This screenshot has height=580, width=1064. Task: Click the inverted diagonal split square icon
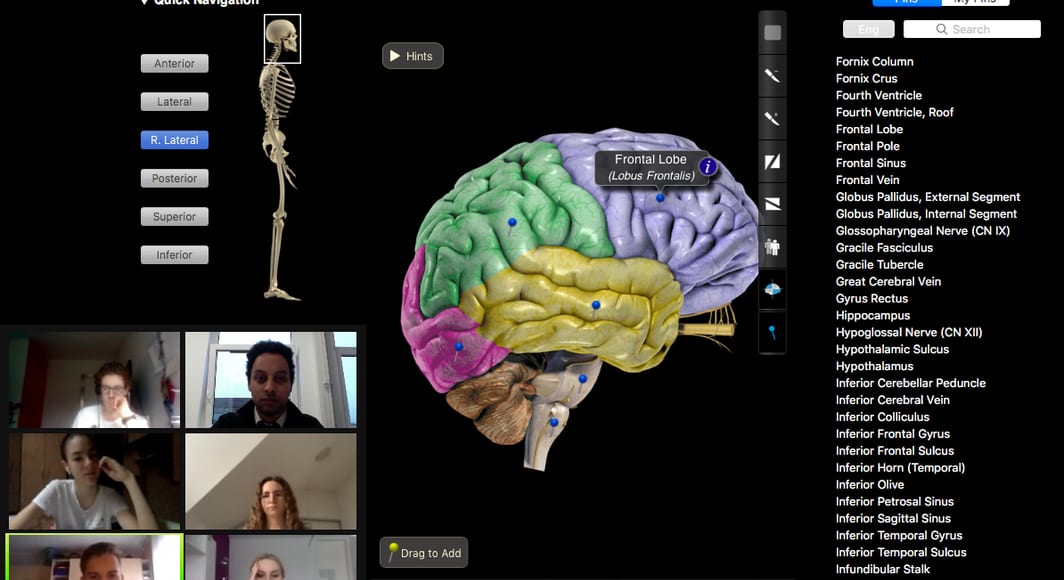(772, 204)
